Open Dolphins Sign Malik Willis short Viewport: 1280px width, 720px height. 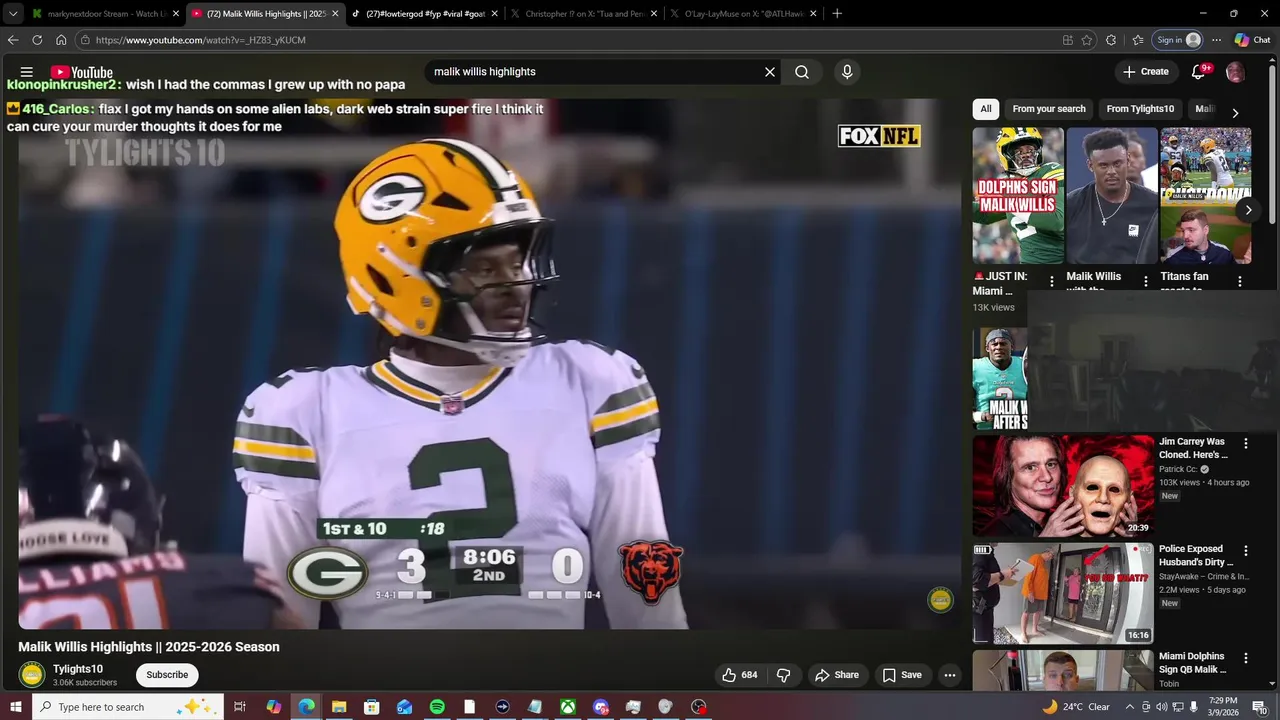tap(1018, 196)
